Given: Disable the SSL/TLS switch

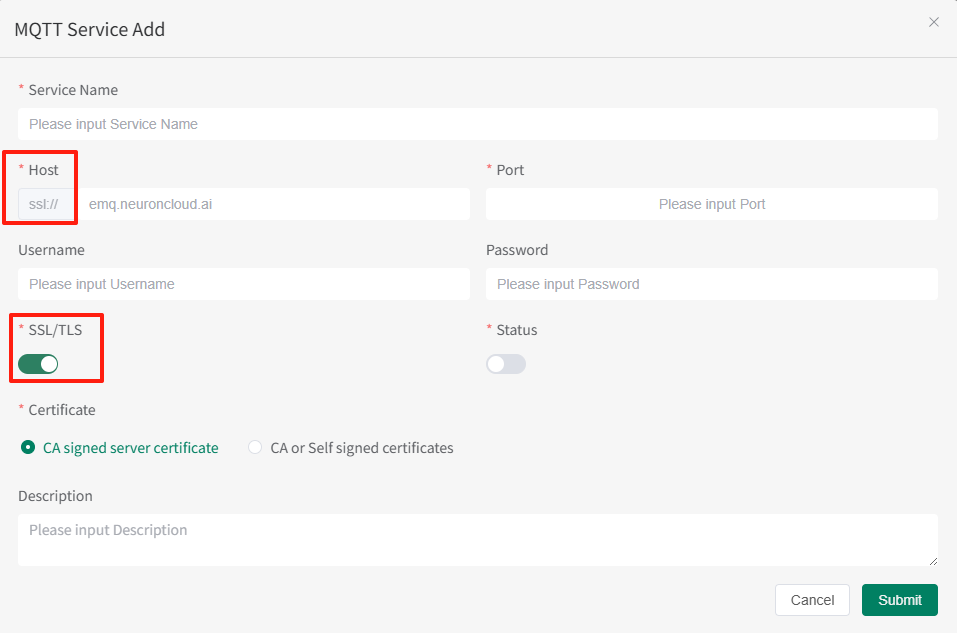Looking at the screenshot, I should pyautogui.click(x=38, y=364).
